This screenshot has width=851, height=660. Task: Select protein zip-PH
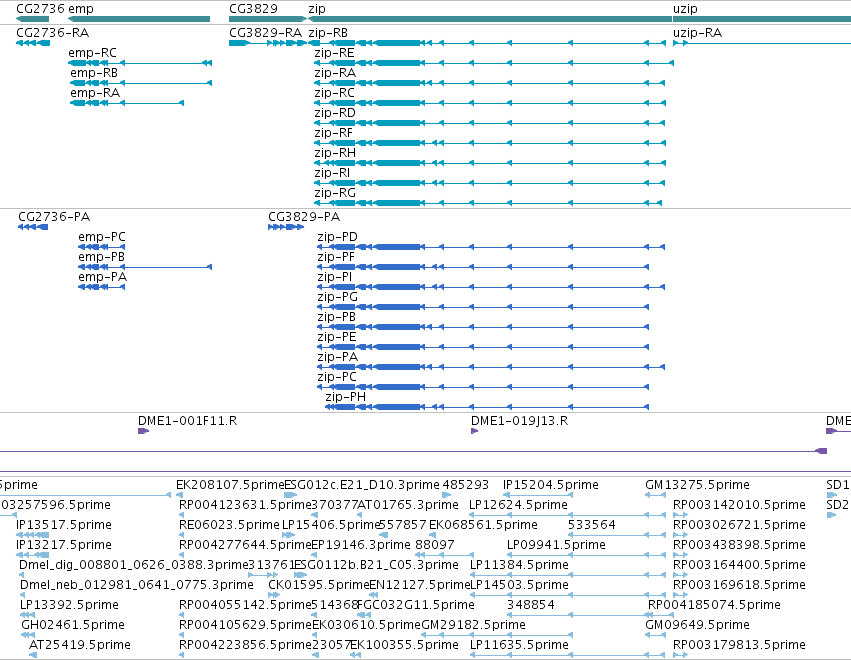click(x=346, y=397)
